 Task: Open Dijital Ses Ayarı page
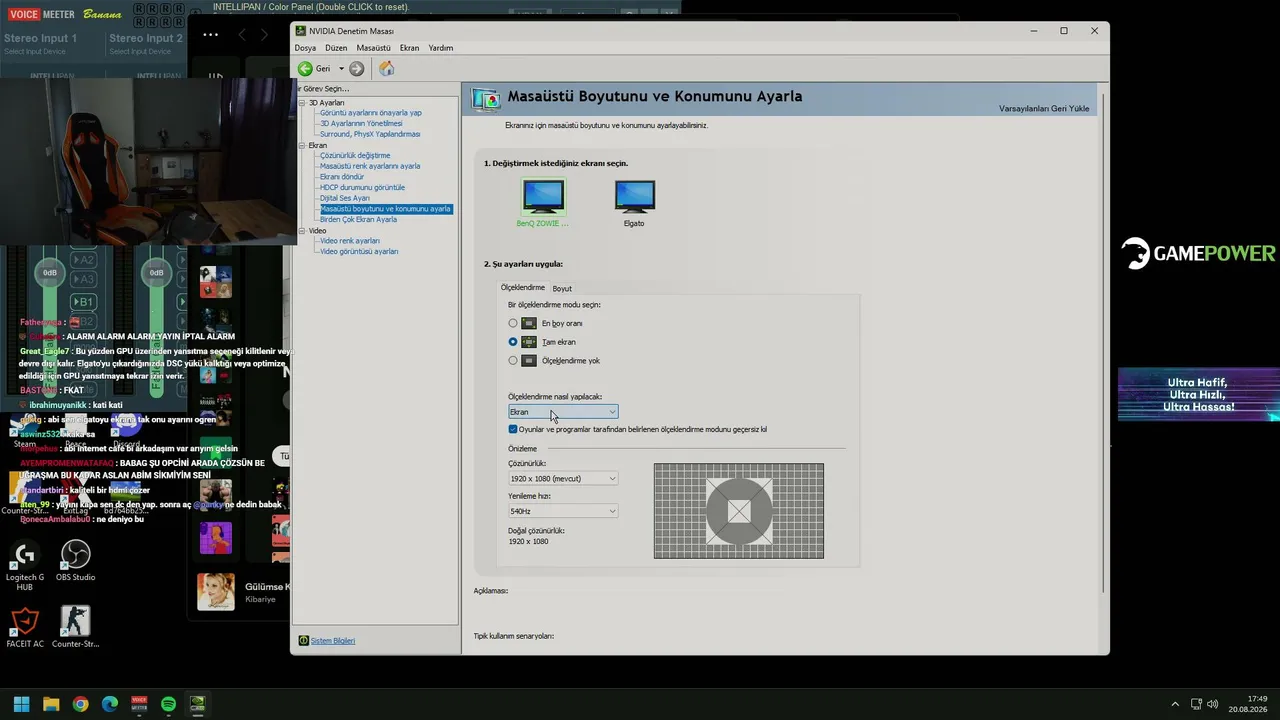coord(345,198)
